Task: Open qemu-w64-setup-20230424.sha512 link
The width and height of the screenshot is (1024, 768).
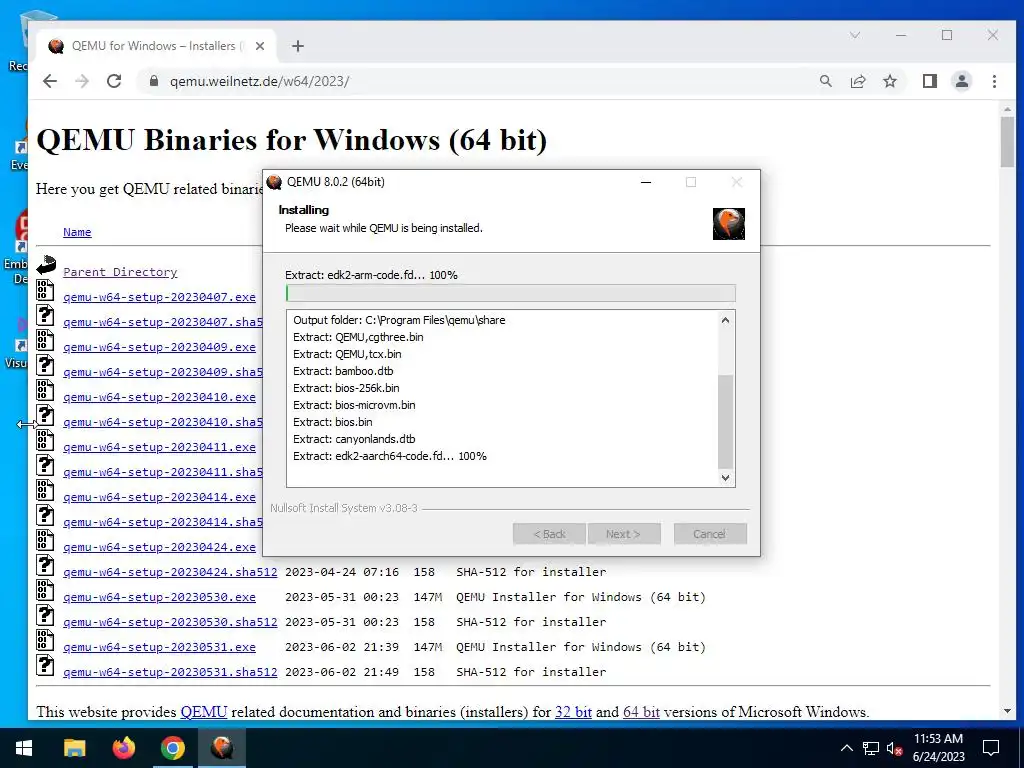Action: pos(170,572)
